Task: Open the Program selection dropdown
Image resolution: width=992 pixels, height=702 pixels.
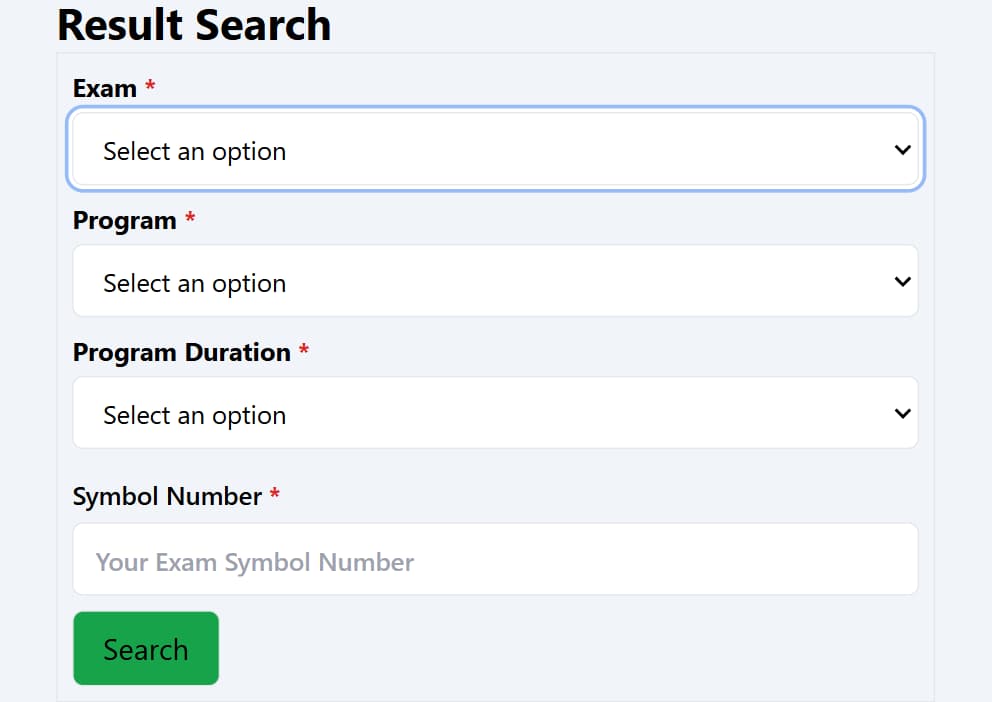Action: 496,281
